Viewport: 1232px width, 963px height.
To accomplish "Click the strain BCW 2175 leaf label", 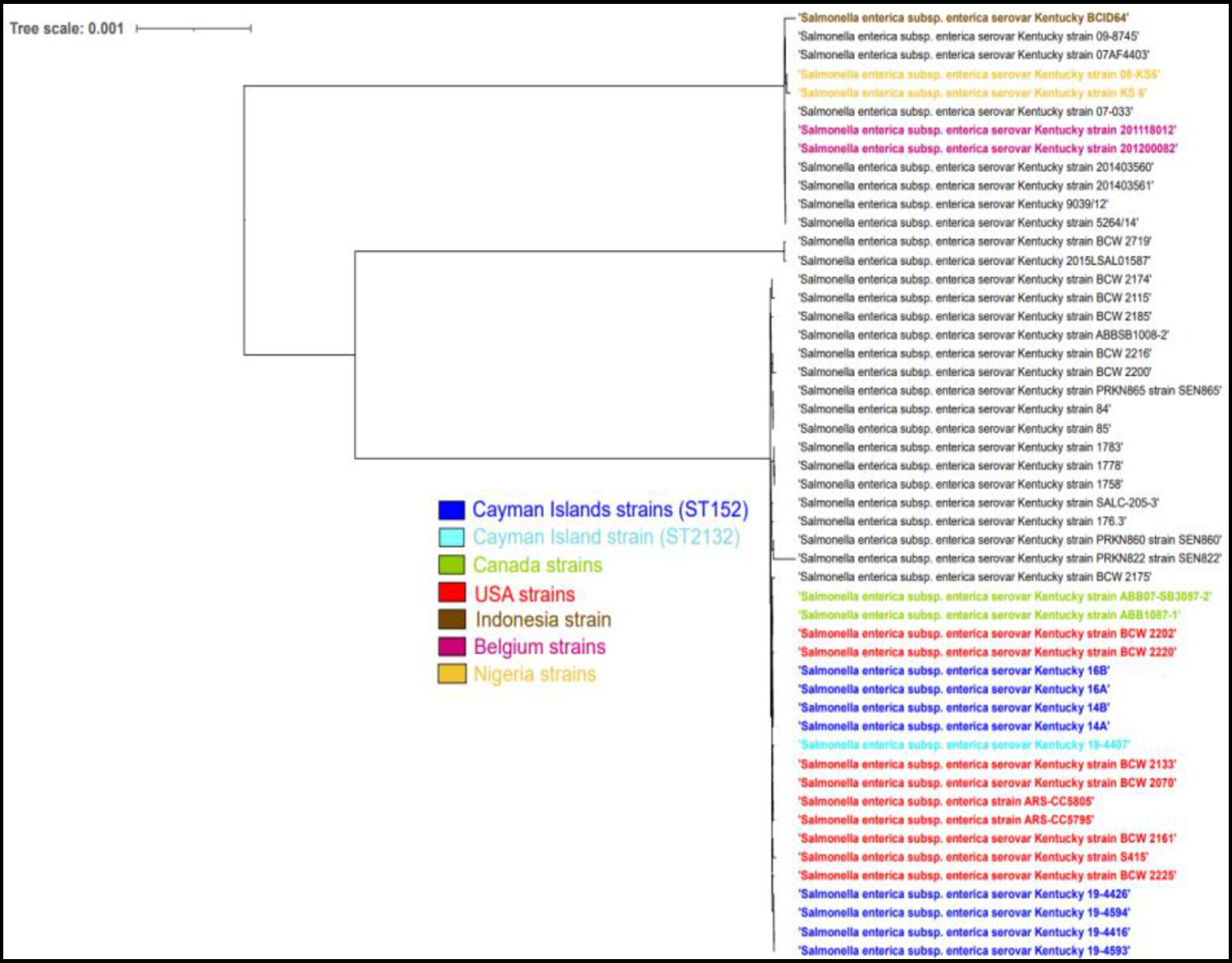I will coord(975,577).
